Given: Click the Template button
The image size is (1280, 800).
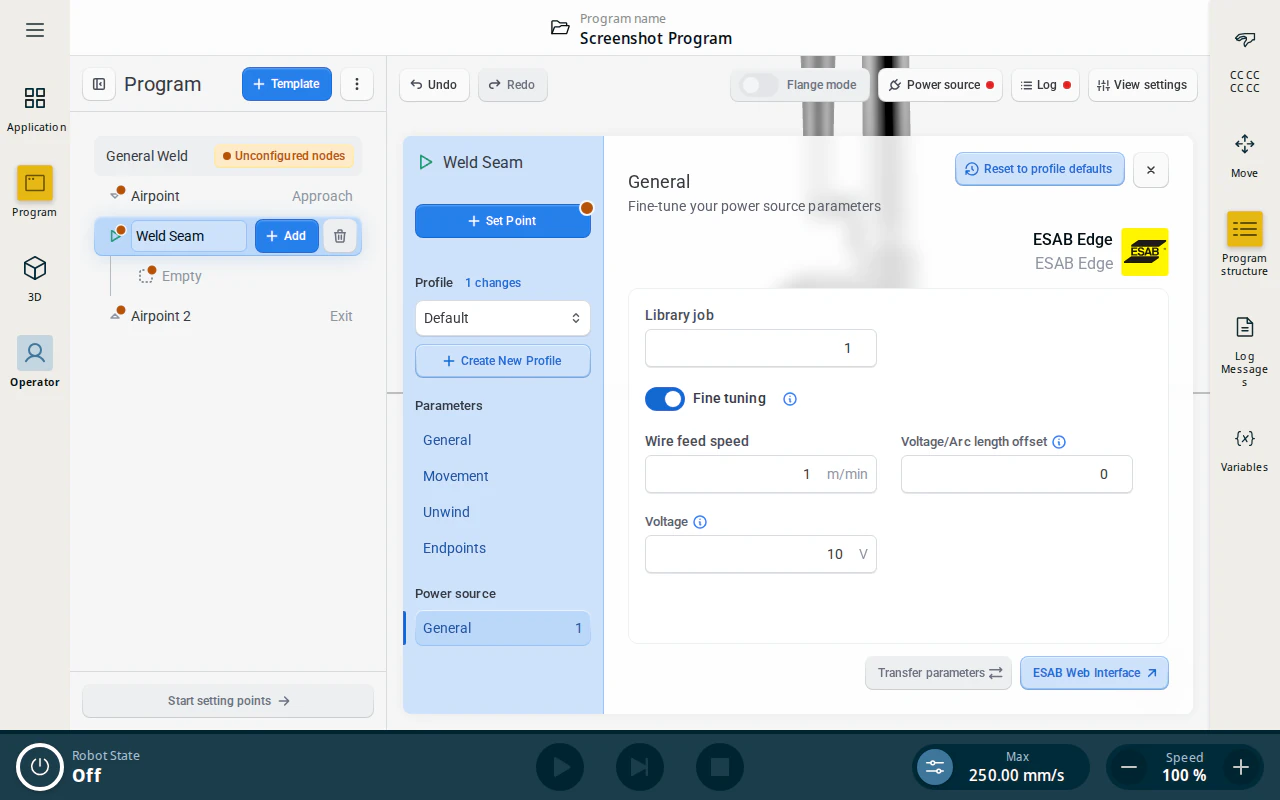Looking at the screenshot, I should click(287, 84).
